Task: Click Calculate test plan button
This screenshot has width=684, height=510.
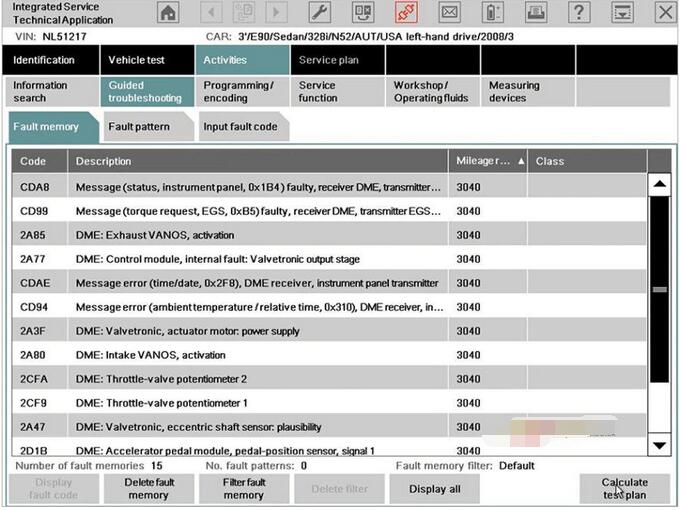Action: click(x=625, y=489)
